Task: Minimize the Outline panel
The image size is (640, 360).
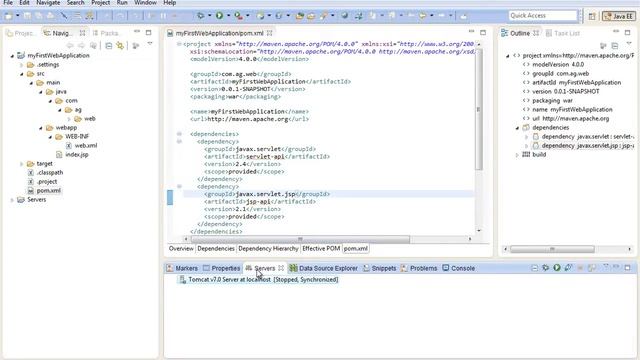Action: click(616, 32)
